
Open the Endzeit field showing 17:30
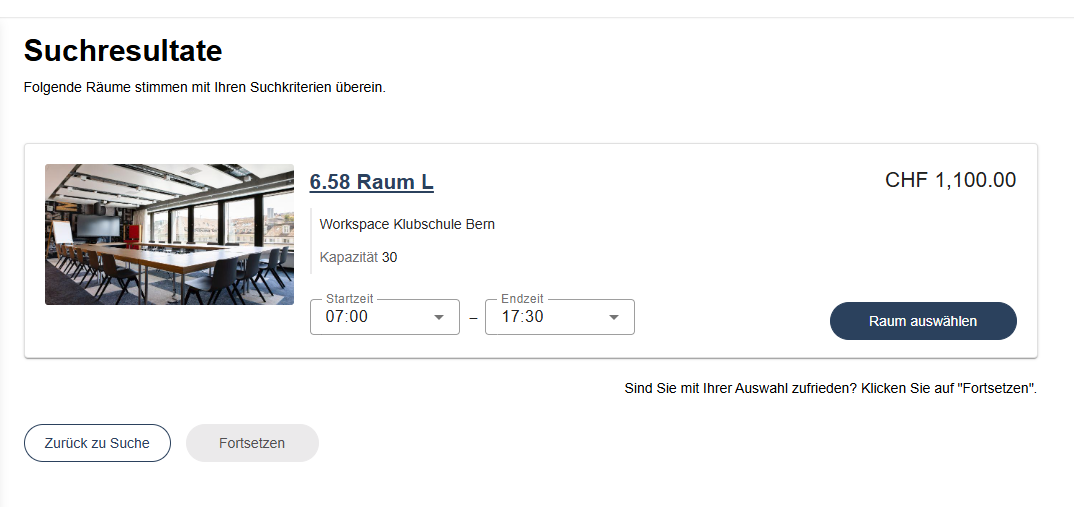click(x=560, y=317)
